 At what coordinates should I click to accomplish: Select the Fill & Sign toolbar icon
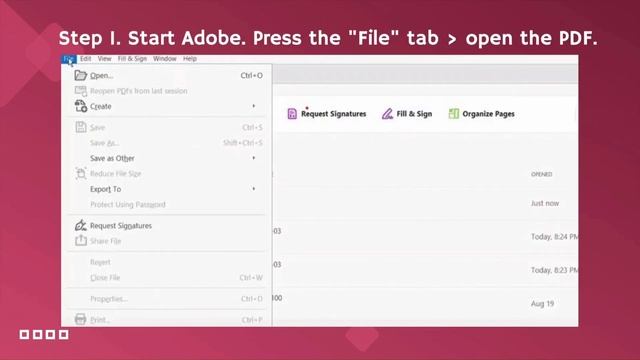(x=387, y=114)
